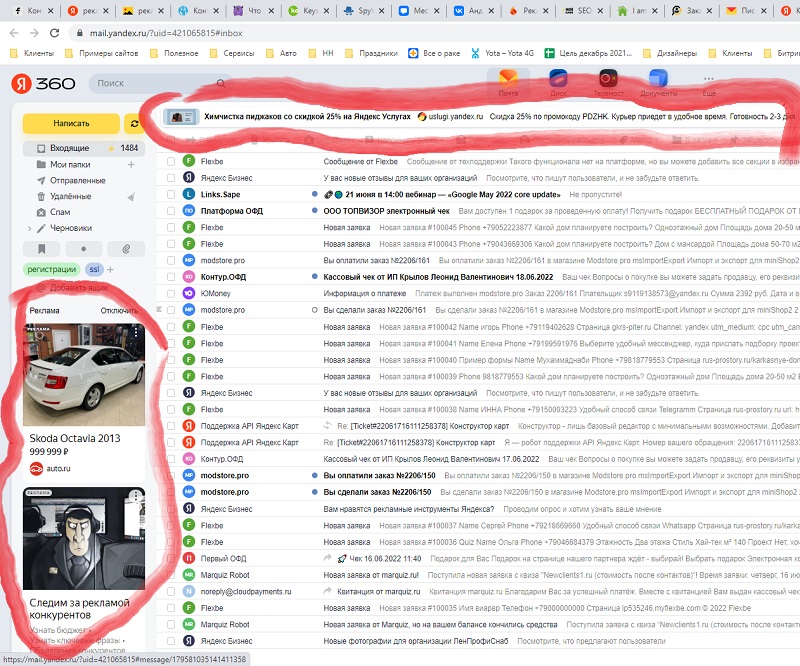This screenshot has width=800, height=666.
Task: Select the noreply@cloudpayments.ru message checkbox
Action: point(171,591)
